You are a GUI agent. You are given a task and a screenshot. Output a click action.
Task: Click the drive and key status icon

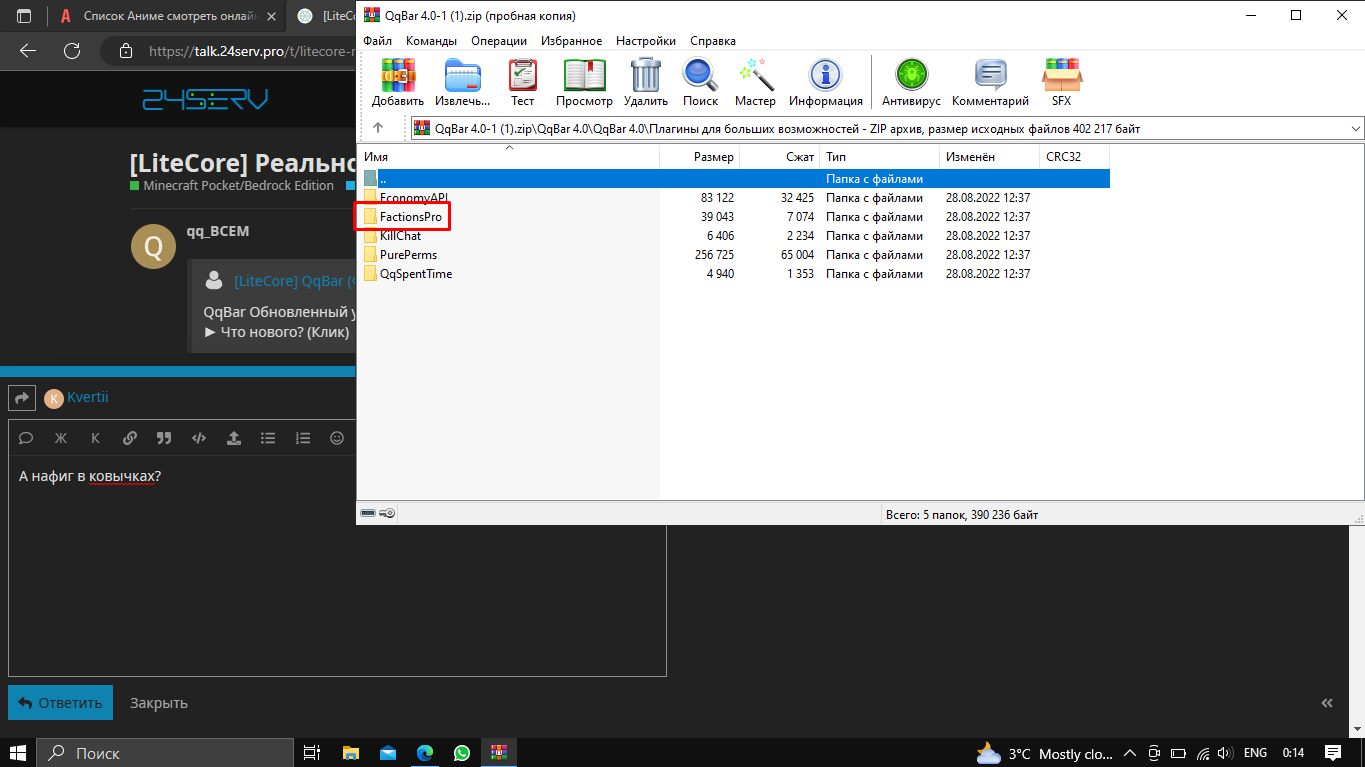point(378,513)
